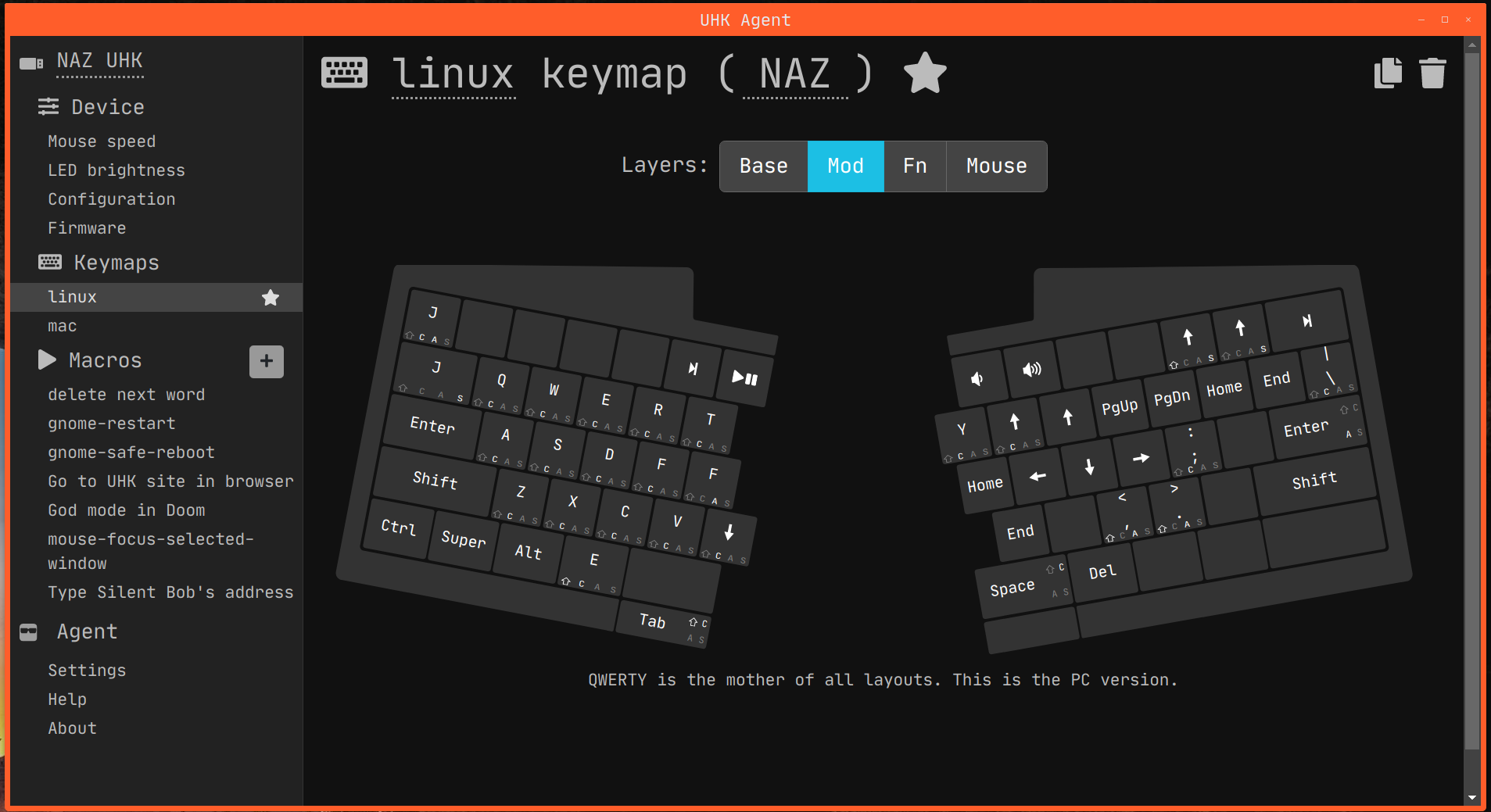Toggle default keymap star in header

click(x=925, y=73)
